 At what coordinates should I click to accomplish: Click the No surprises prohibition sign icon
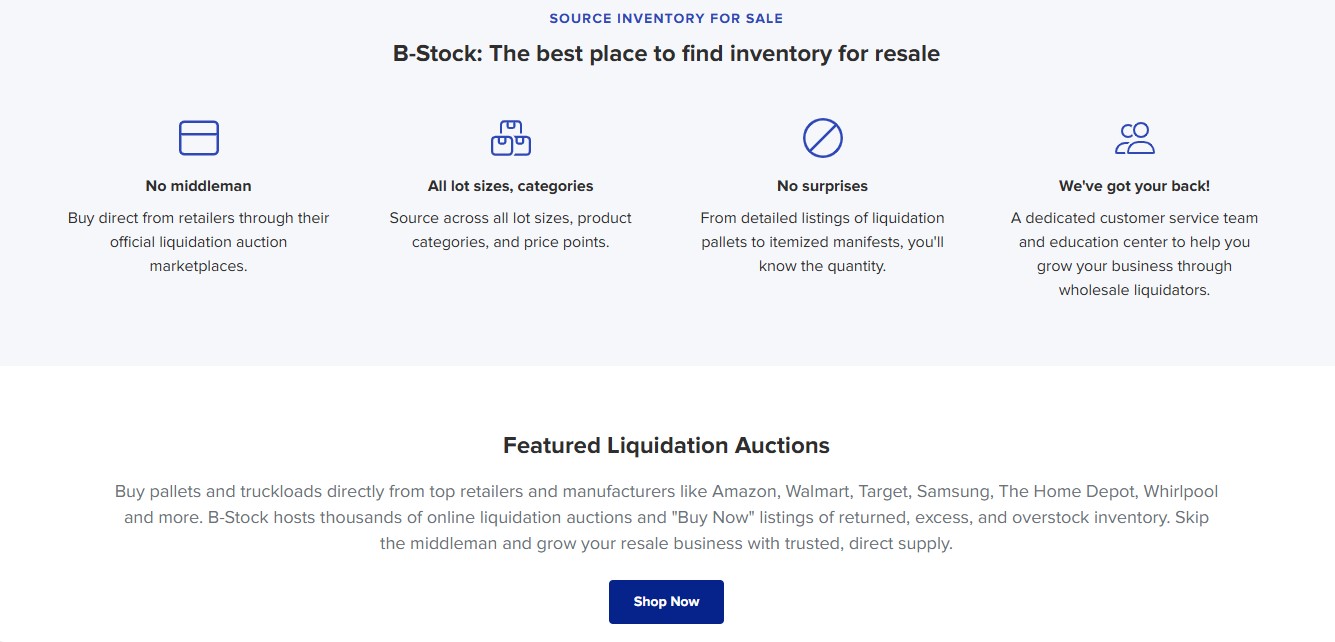pos(822,137)
